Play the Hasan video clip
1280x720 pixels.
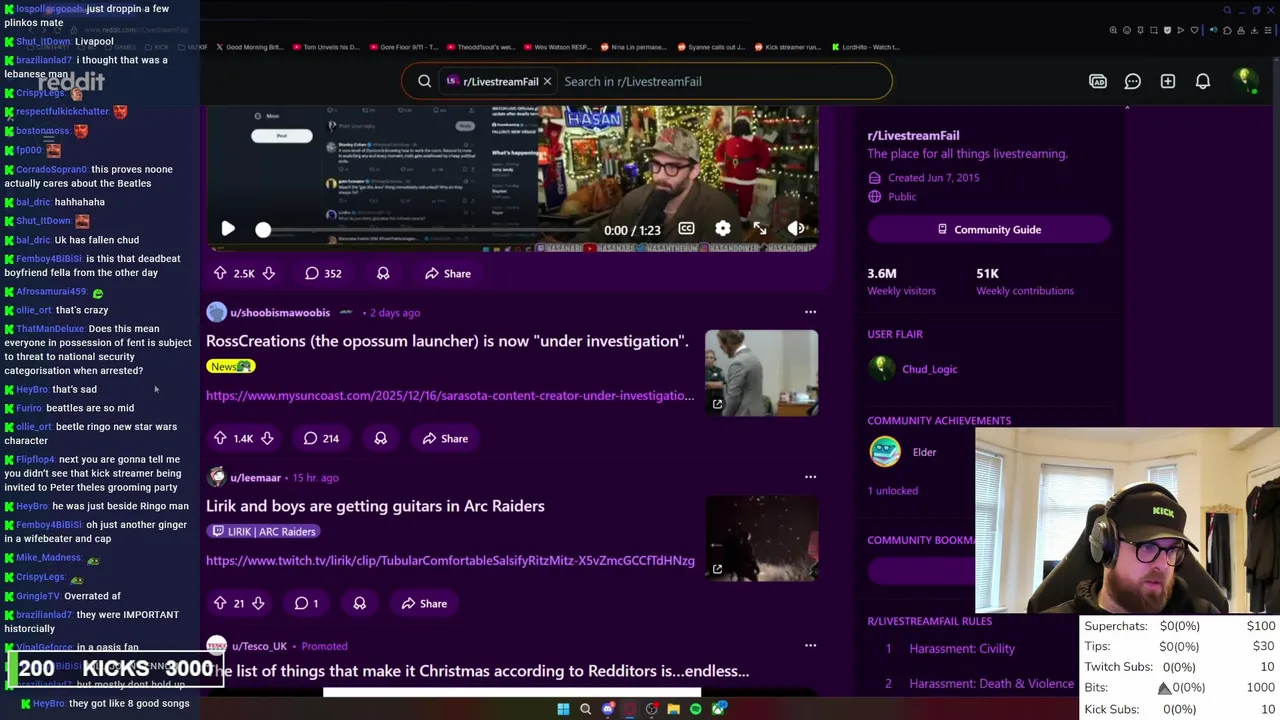tap(228, 229)
